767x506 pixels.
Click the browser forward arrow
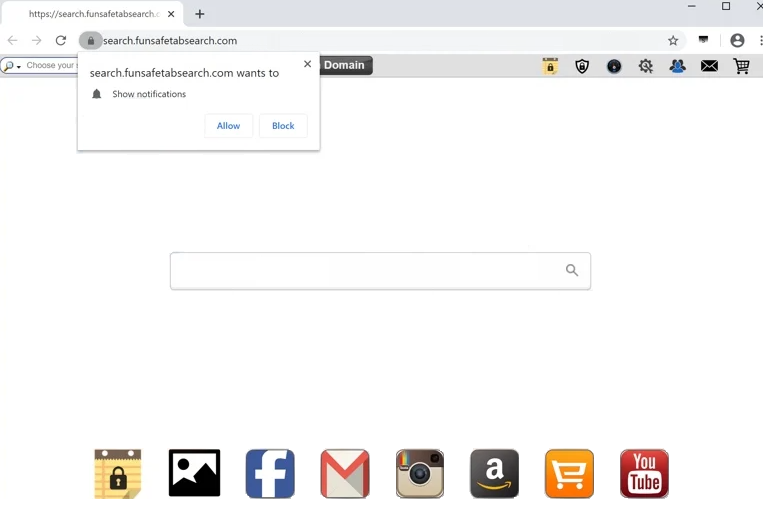coord(37,41)
